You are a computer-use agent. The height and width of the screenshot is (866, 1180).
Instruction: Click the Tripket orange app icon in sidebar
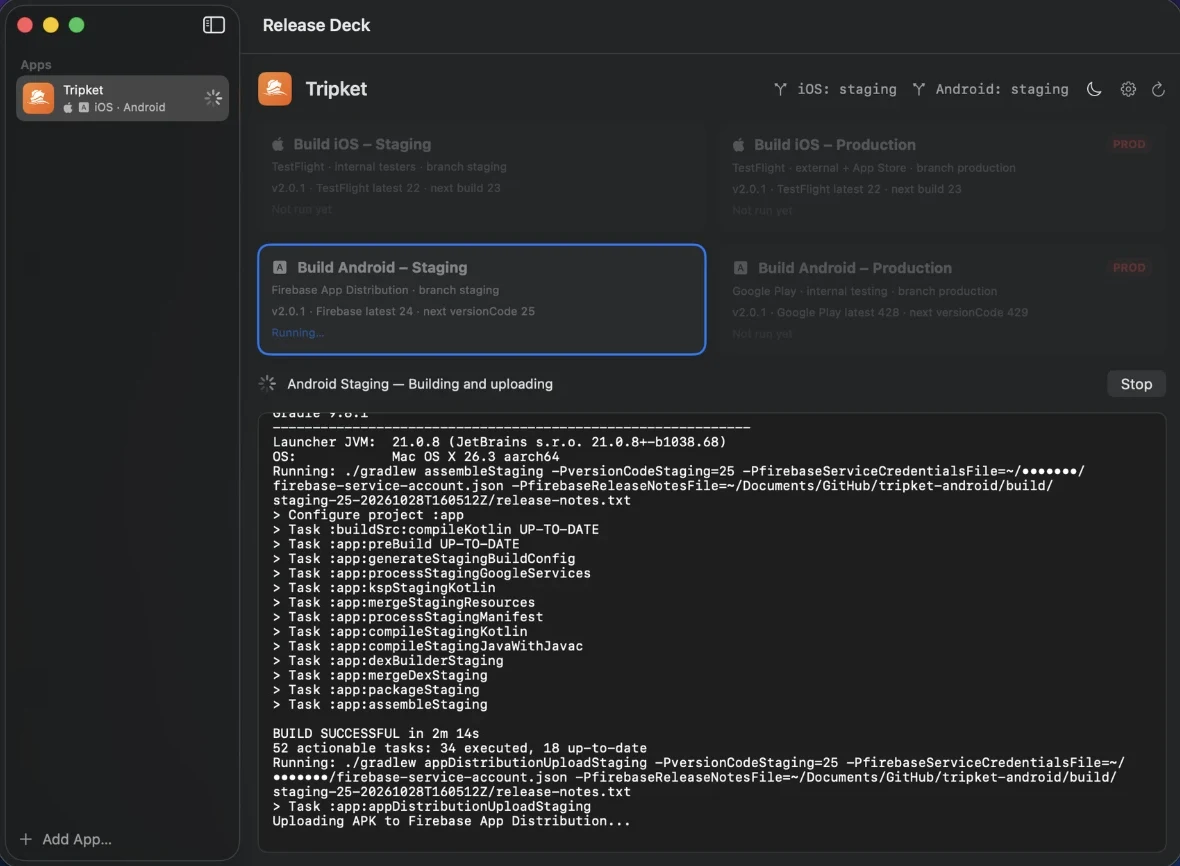(38, 98)
